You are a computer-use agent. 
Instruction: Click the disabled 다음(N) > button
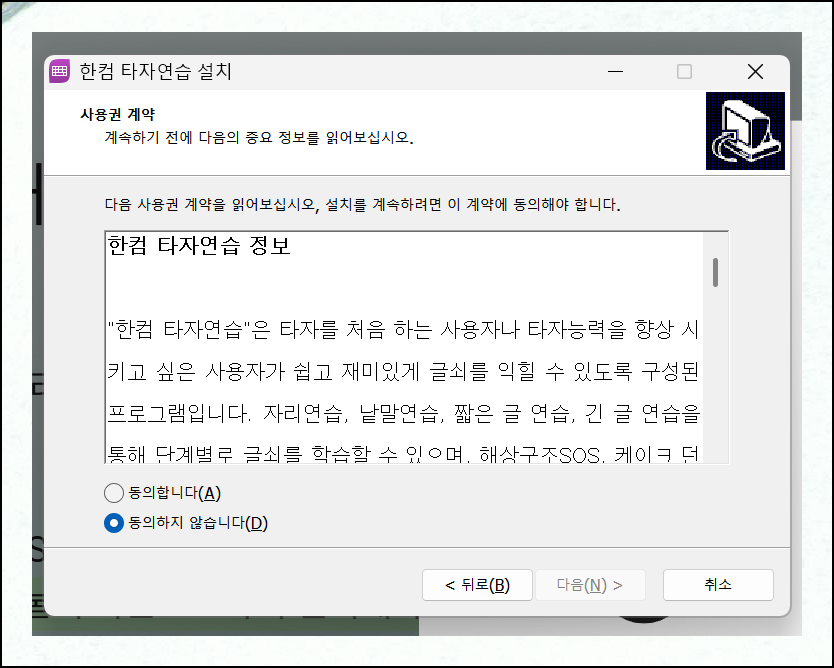click(x=590, y=585)
